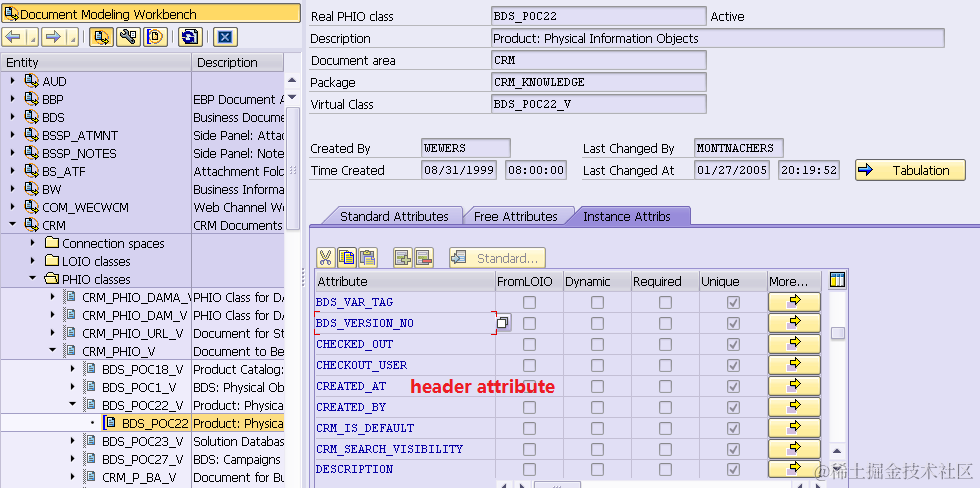980x488 pixels.
Task: Expand the BW tree node
Action: point(12,189)
